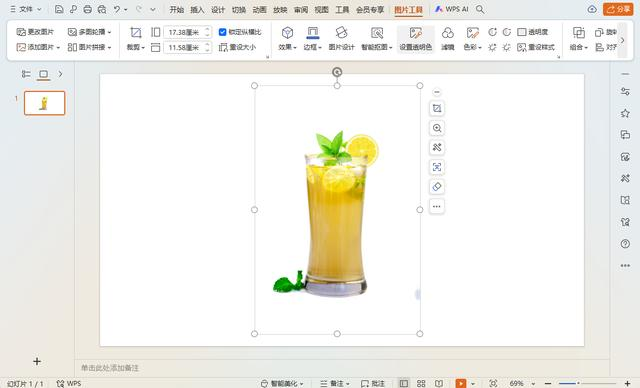Click the 重设大小 (reset size) button

click(238, 47)
